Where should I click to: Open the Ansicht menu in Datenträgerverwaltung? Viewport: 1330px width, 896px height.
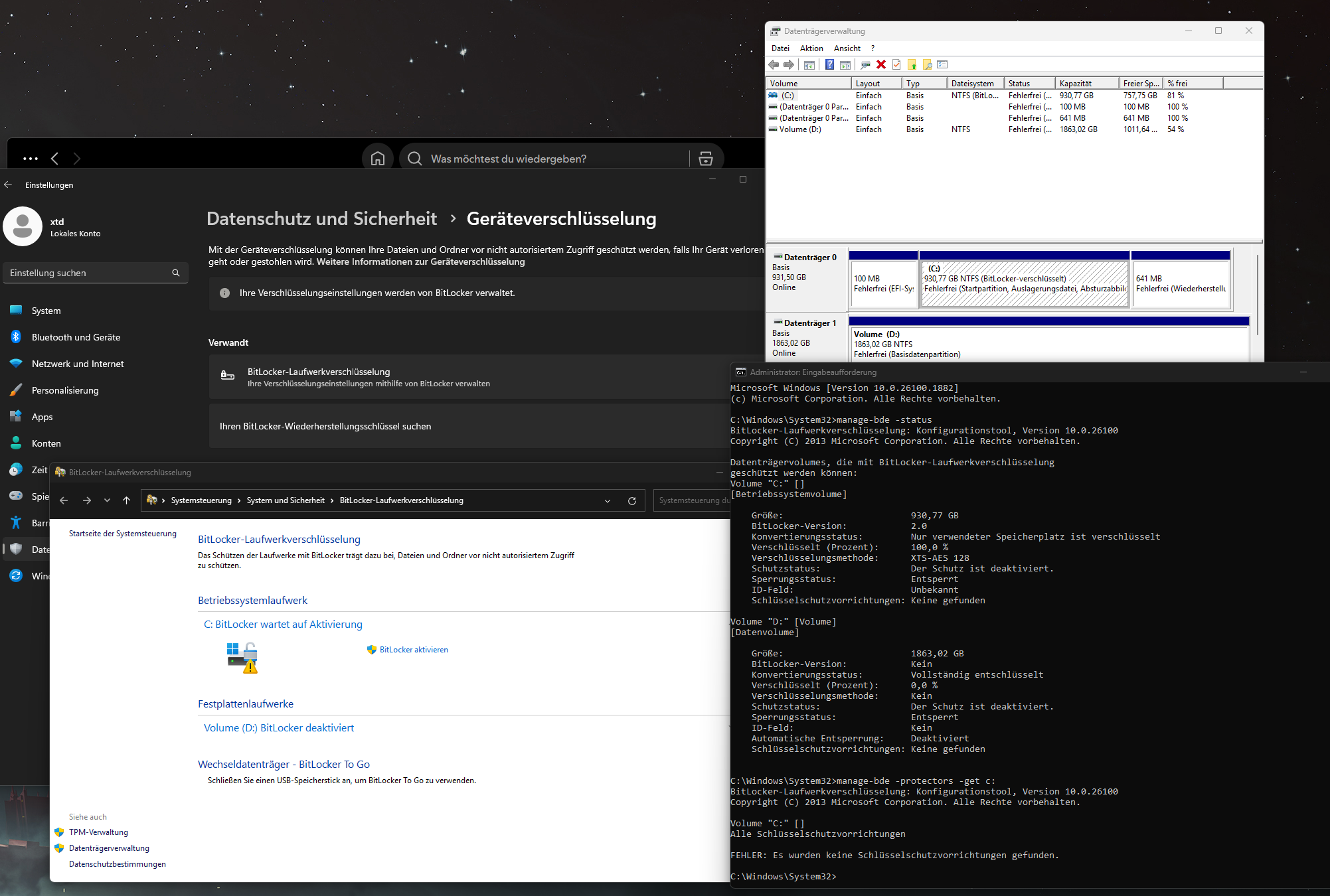(847, 48)
